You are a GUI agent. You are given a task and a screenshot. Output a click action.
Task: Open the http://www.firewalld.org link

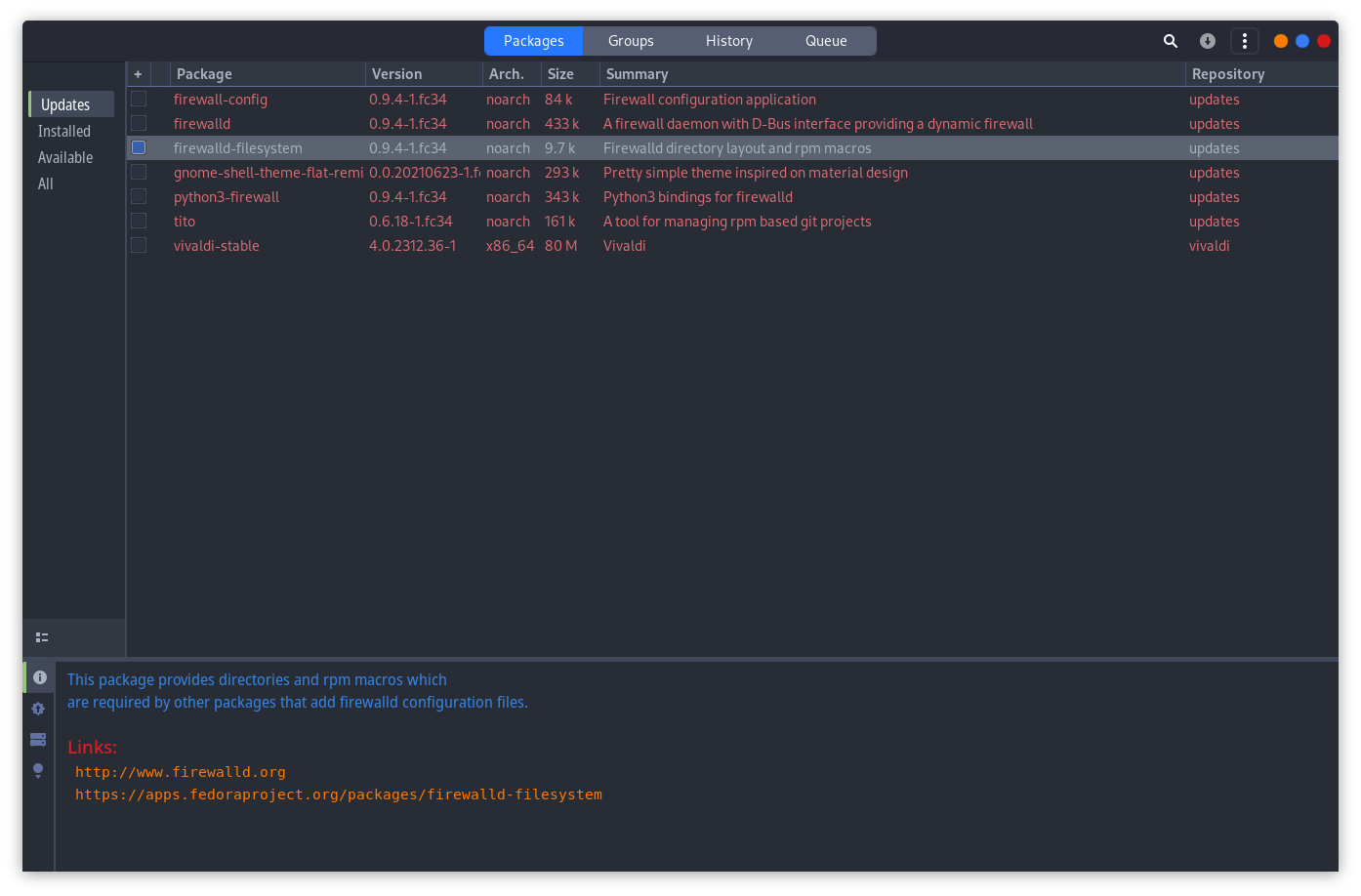click(x=181, y=772)
